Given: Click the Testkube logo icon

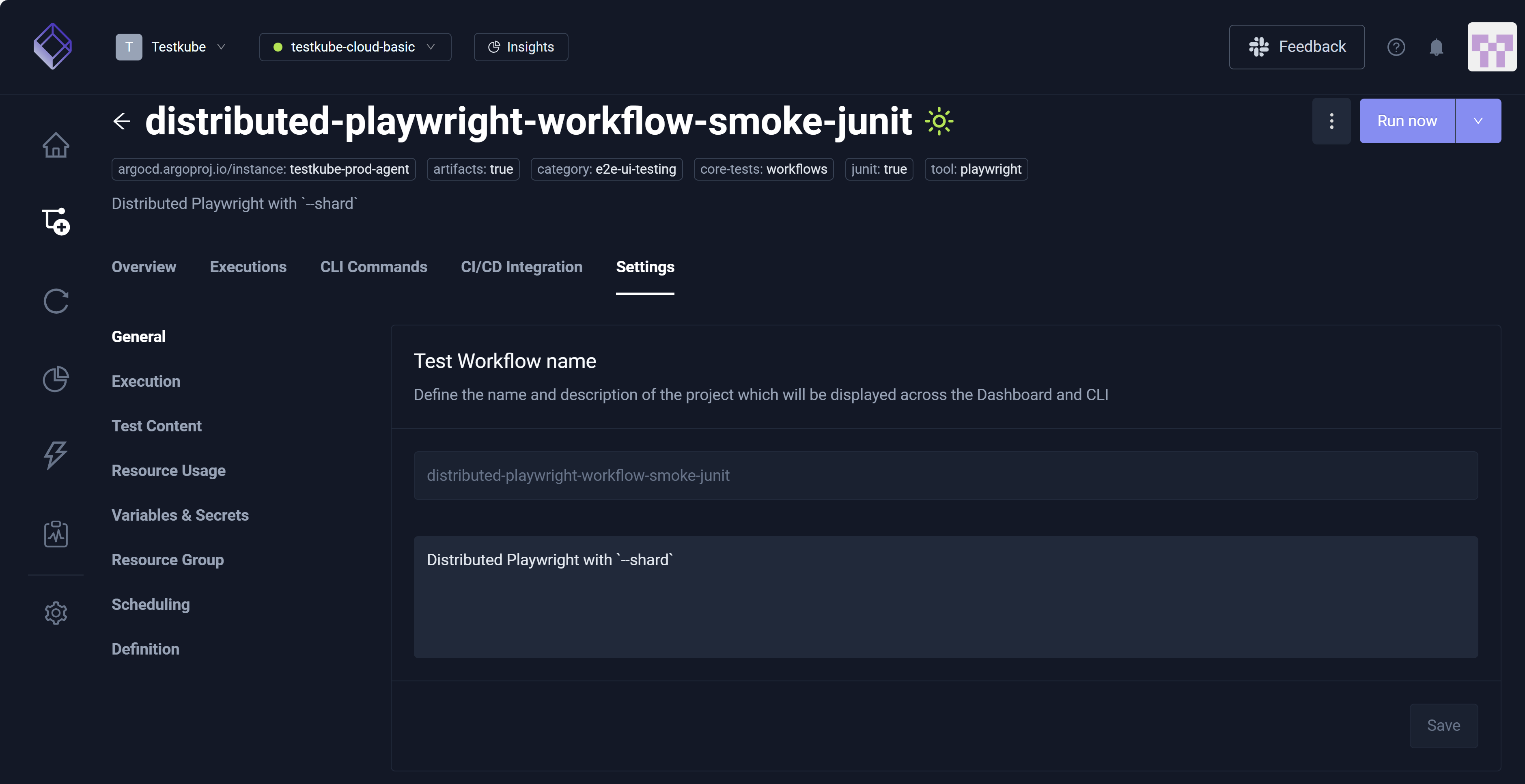Looking at the screenshot, I should click(53, 46).
